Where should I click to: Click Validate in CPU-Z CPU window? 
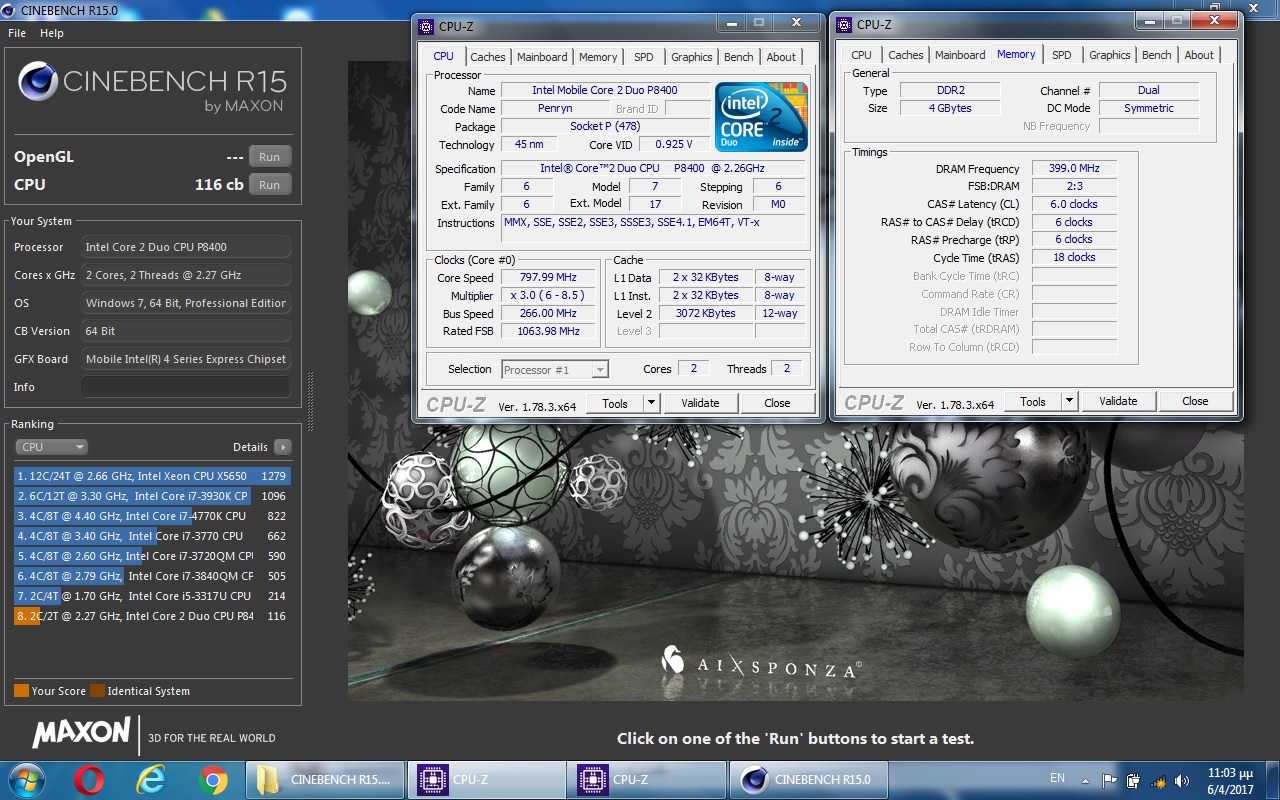[700, 403]
